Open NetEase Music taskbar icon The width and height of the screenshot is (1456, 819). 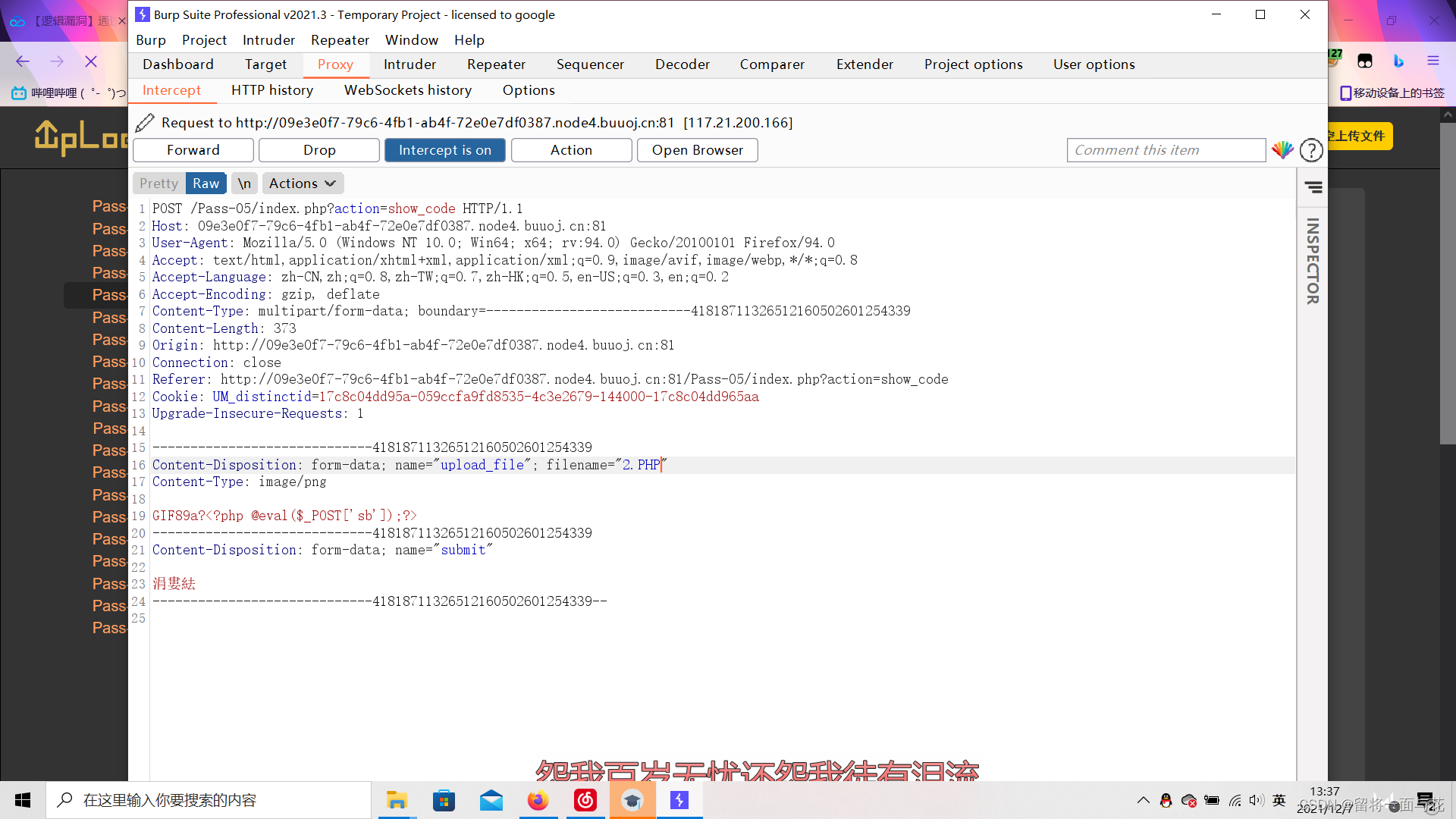click(x=585, y=800)
